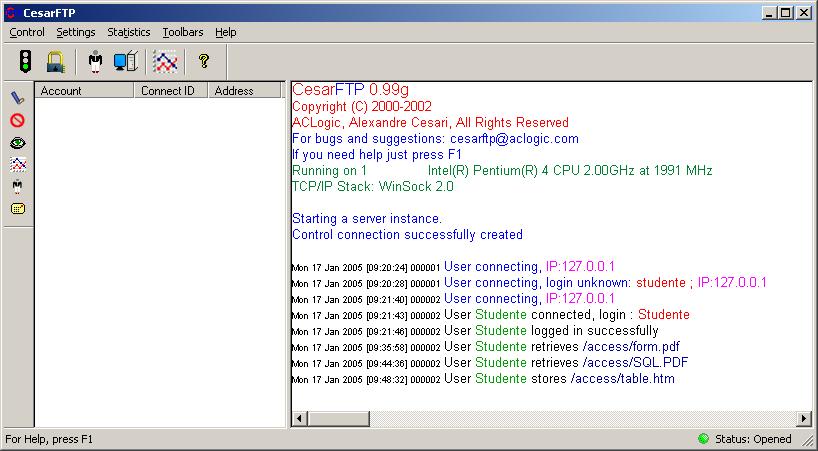Open the Help menu
The width and height of the screenshot is (818, 451).
click(x=225, y=32)
